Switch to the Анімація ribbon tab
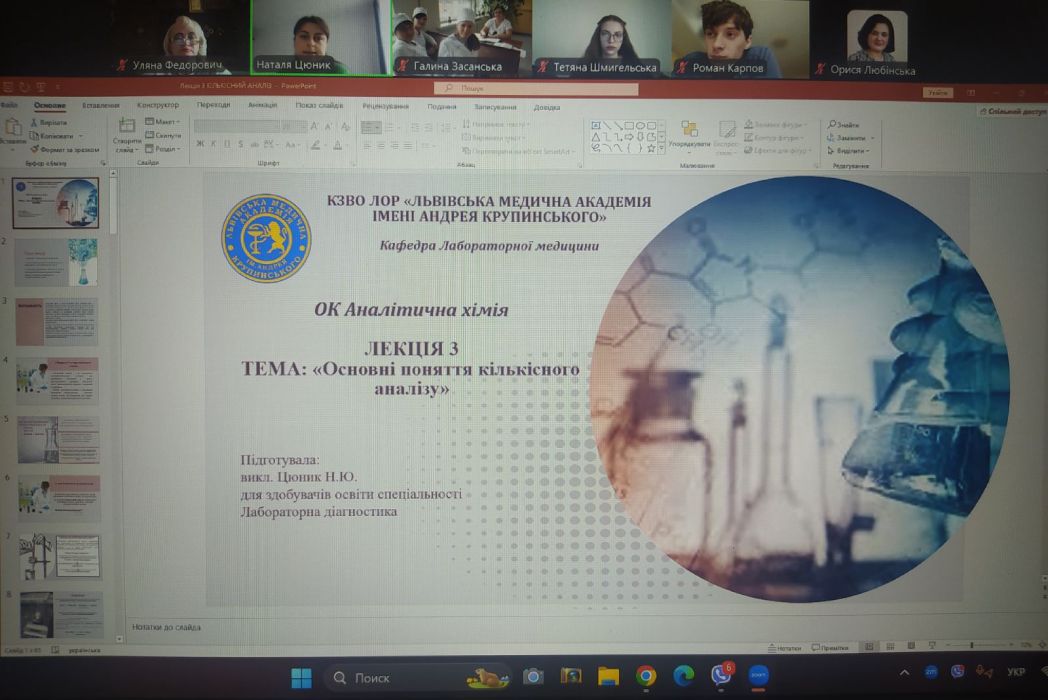 (x=262, y=105)
